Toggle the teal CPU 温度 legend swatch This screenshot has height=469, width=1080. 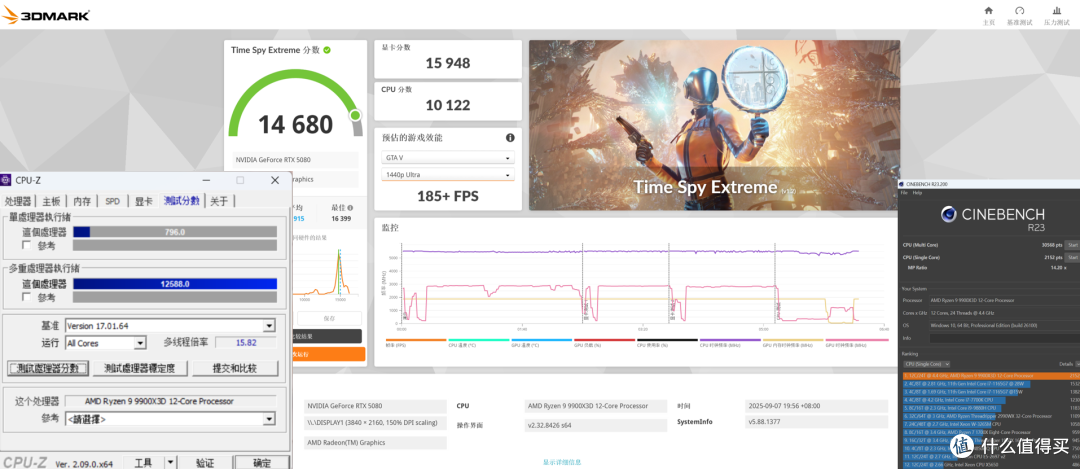pyautogui.click(x=478, y=340)
